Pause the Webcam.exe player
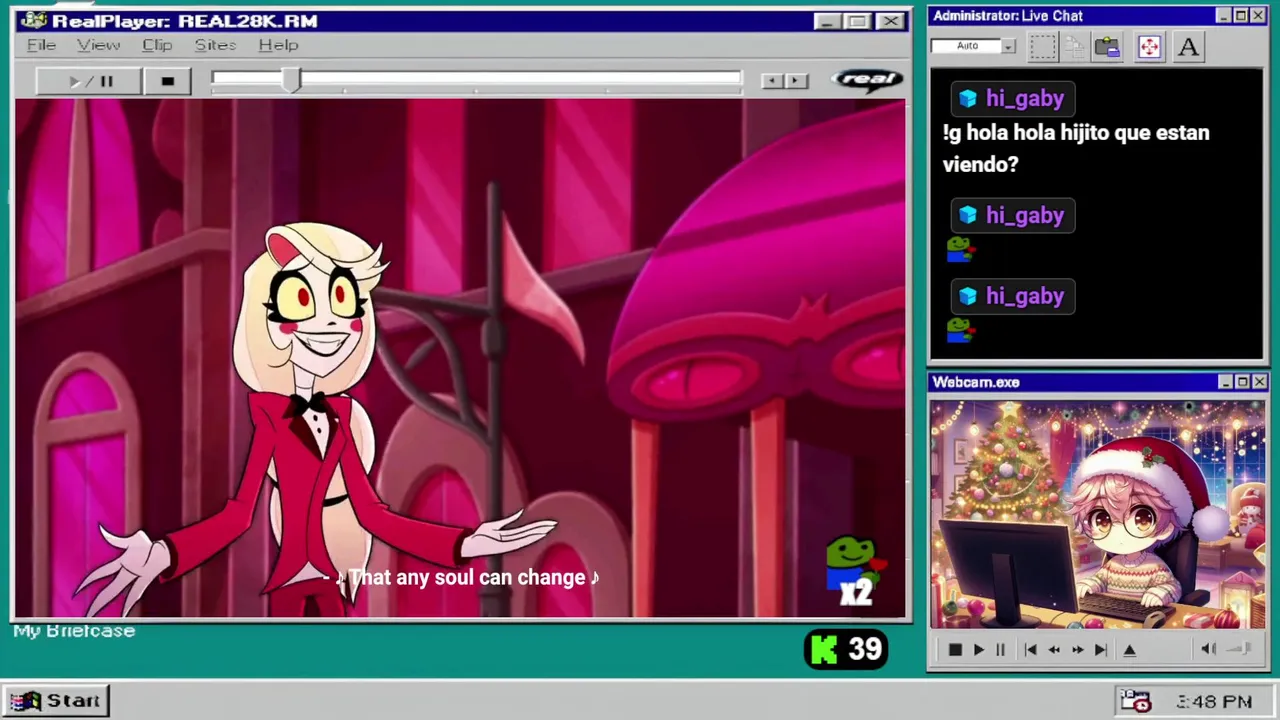Image resolution: width=1280 pixels, height=720 pixels. 1000,650
